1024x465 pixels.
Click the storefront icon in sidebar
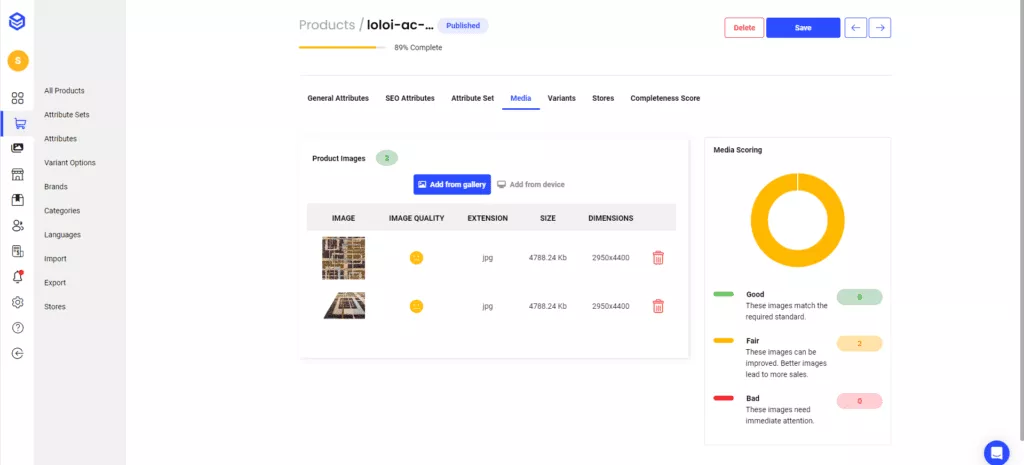pyautogui.click(x=17, y=174)
